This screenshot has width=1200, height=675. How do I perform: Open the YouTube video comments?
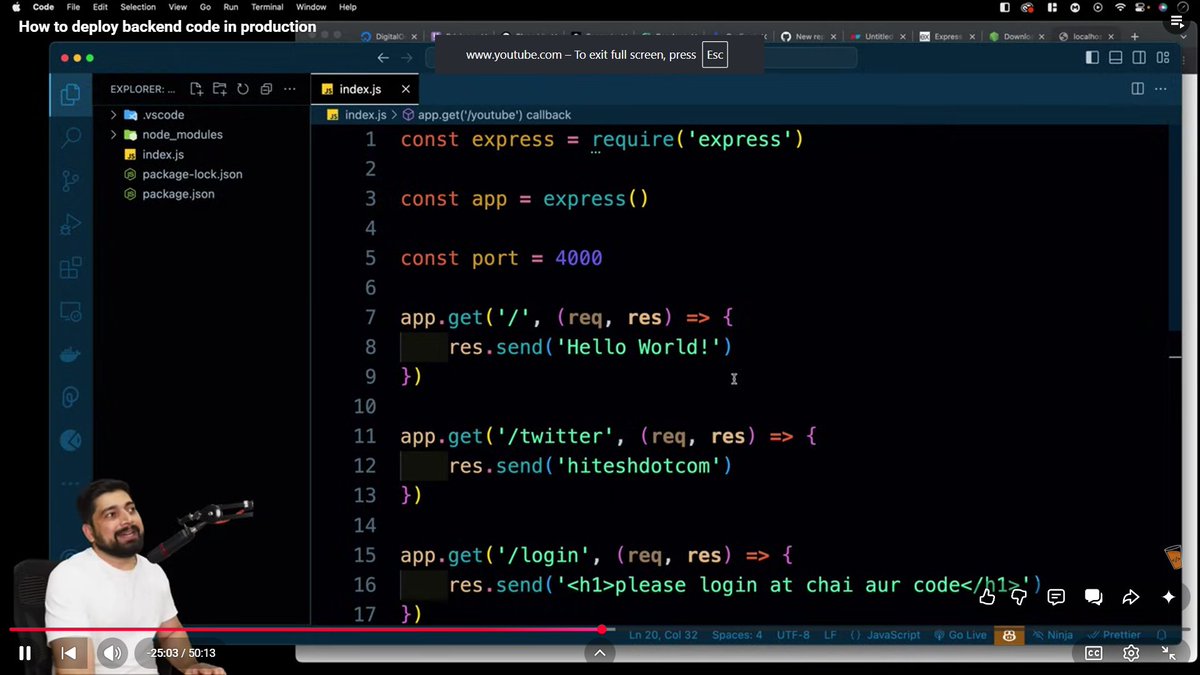pos(1056,597)
